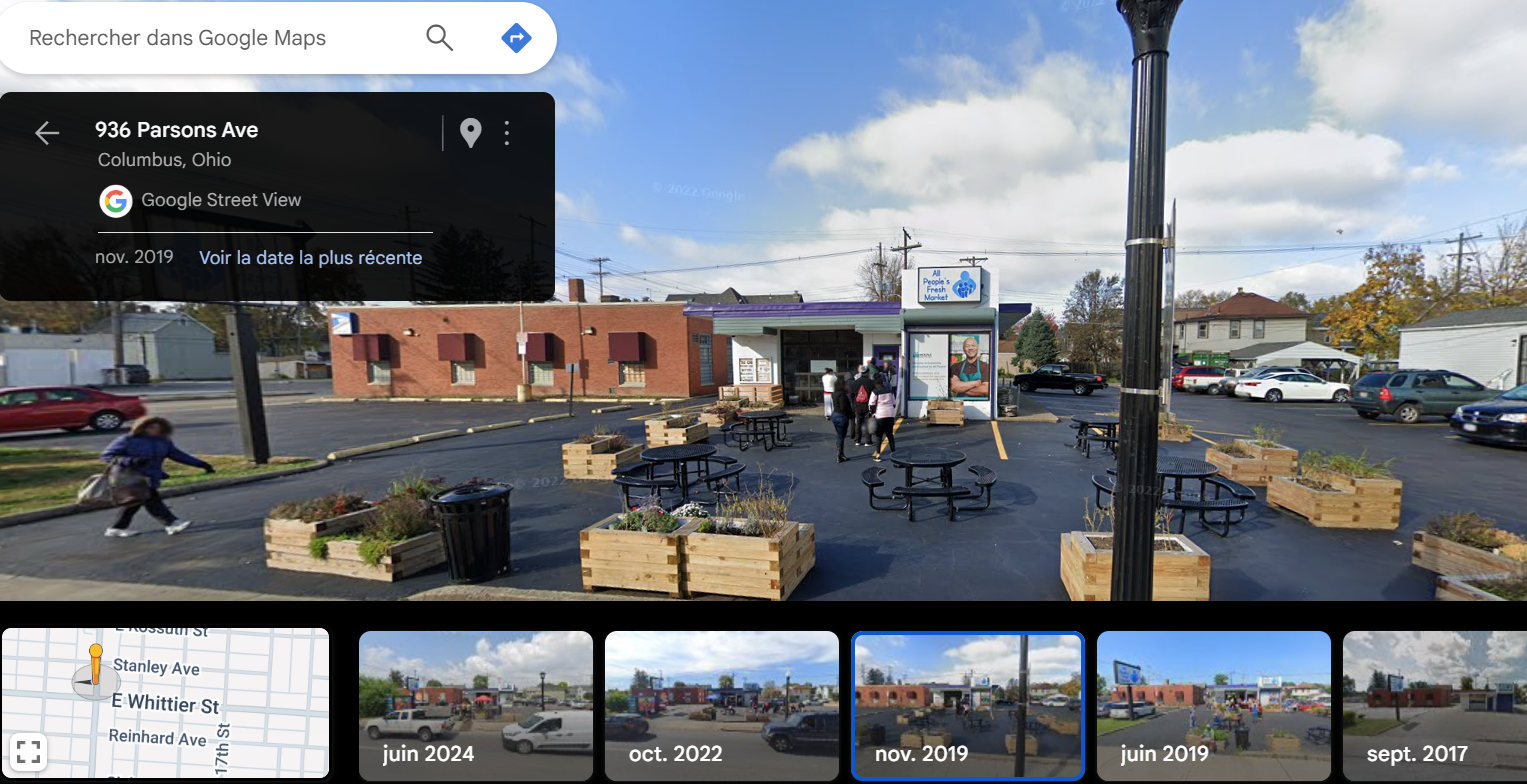Click Voir la date la plus récente
Image resolution: width=1527 pixels, height=784 pixels.
tap(310, 258)
